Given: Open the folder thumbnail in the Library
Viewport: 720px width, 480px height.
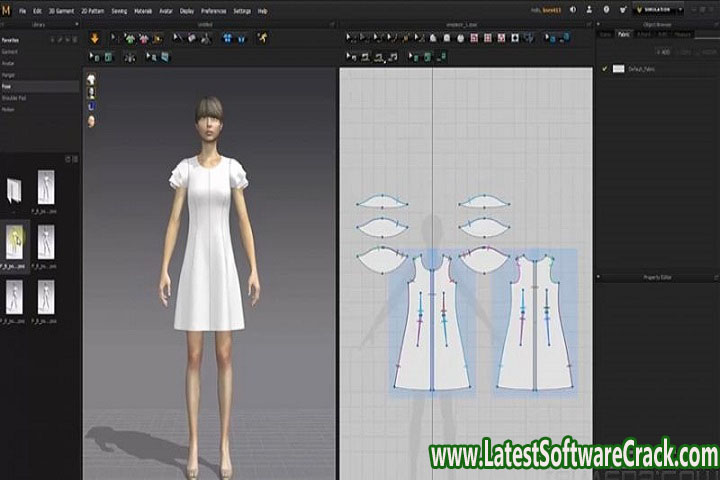Looking at the screenshot, I should [x=14, y=190].
